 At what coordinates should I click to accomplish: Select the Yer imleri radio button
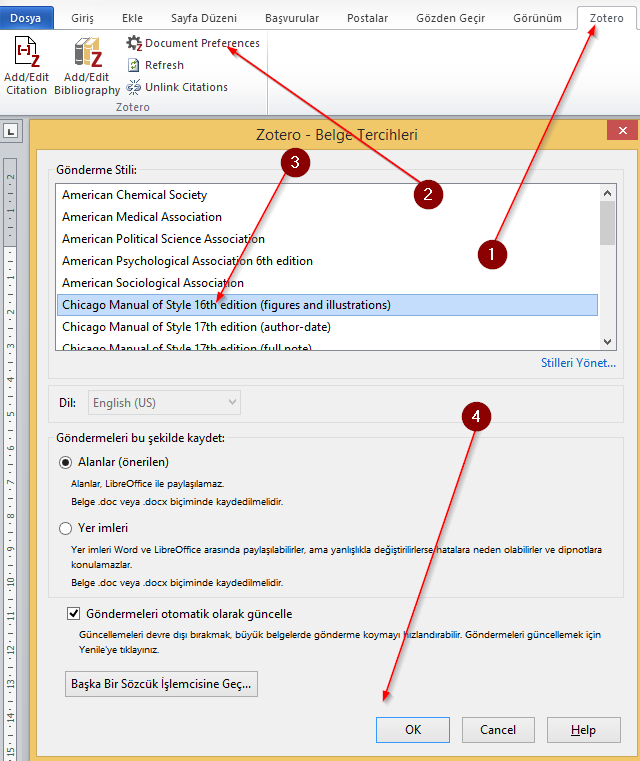pos(66,529)
